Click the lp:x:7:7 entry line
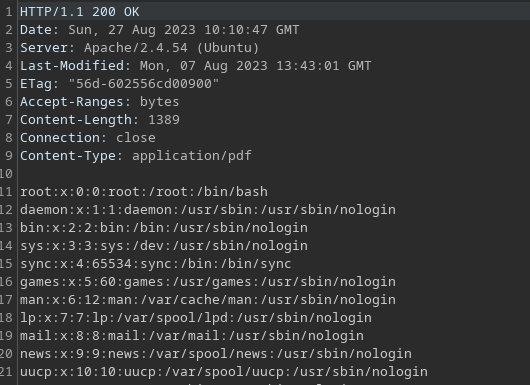This screenshot has width=530, height=385. (196, 318)
